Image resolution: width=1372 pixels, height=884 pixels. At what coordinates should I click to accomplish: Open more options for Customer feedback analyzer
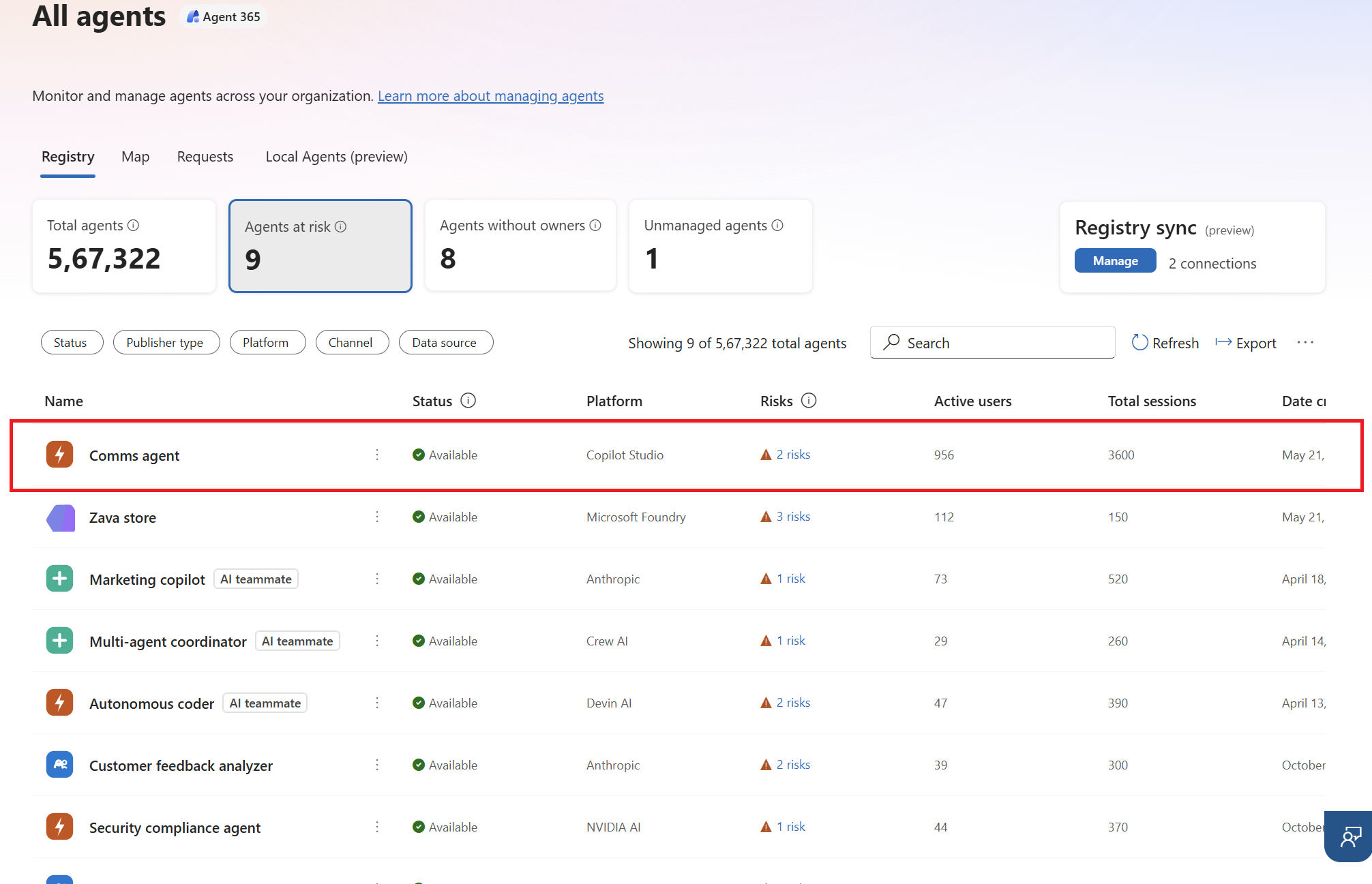[x=377, y=765]
